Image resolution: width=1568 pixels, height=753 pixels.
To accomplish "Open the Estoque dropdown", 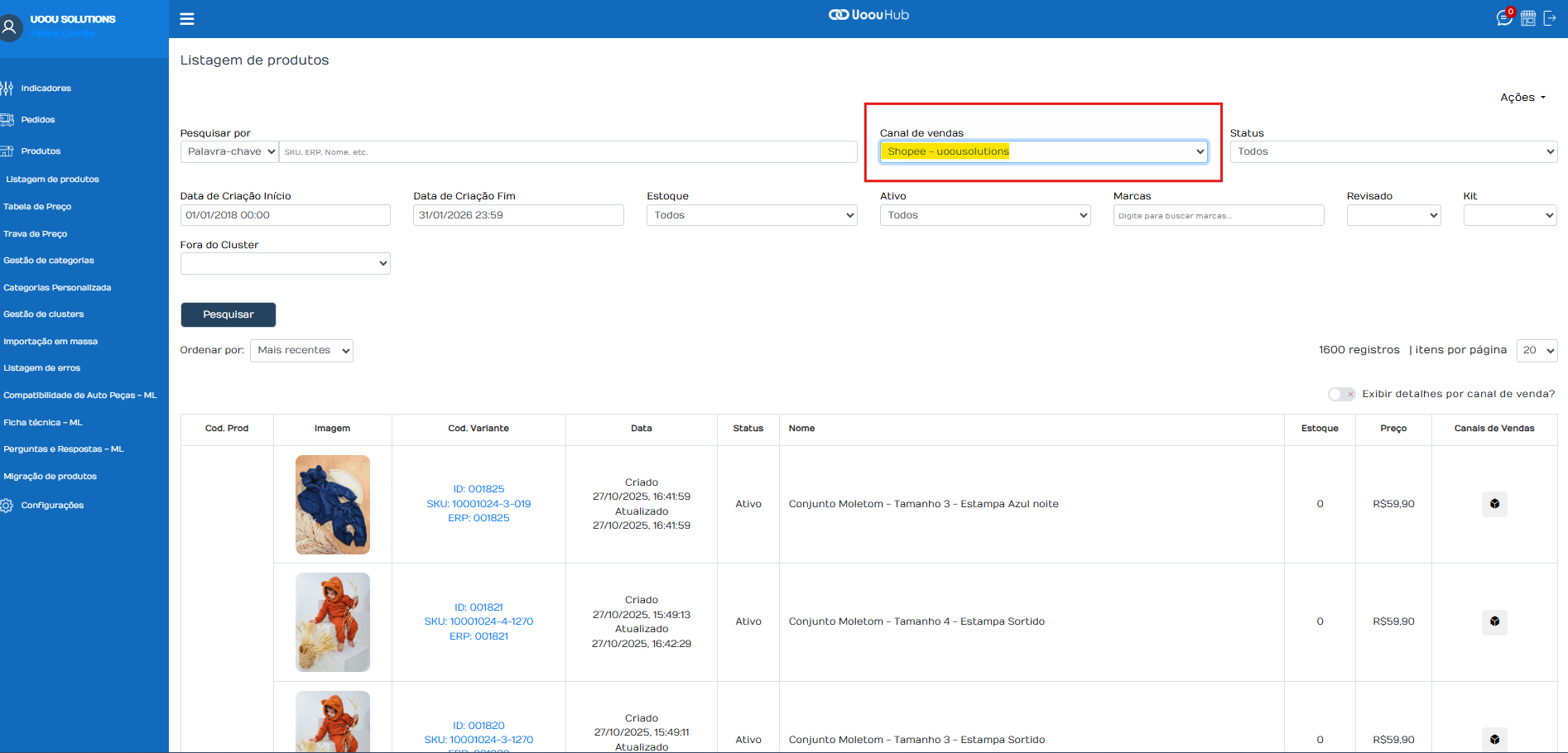I will click(752, 215).
